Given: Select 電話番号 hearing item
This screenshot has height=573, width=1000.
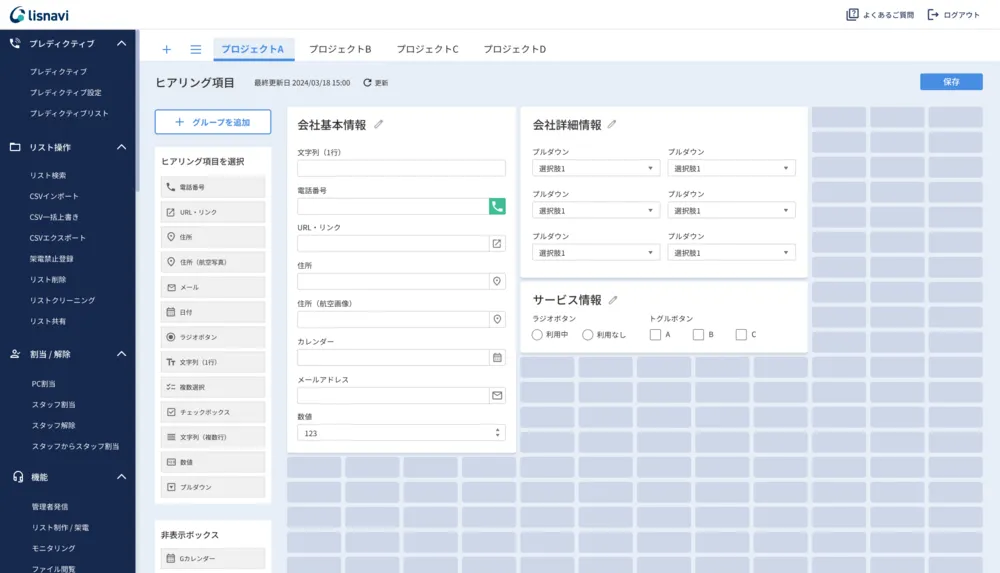Looking at the screenshot, I should [x=213, y=187].
